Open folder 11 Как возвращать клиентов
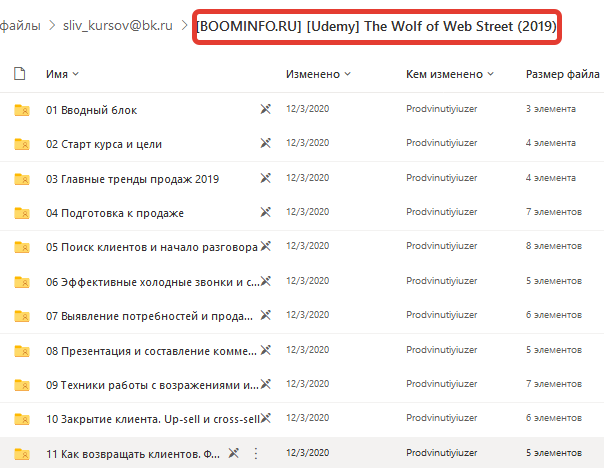The height and width of the screenshot is (468, 604). click(x=133, y=454)
